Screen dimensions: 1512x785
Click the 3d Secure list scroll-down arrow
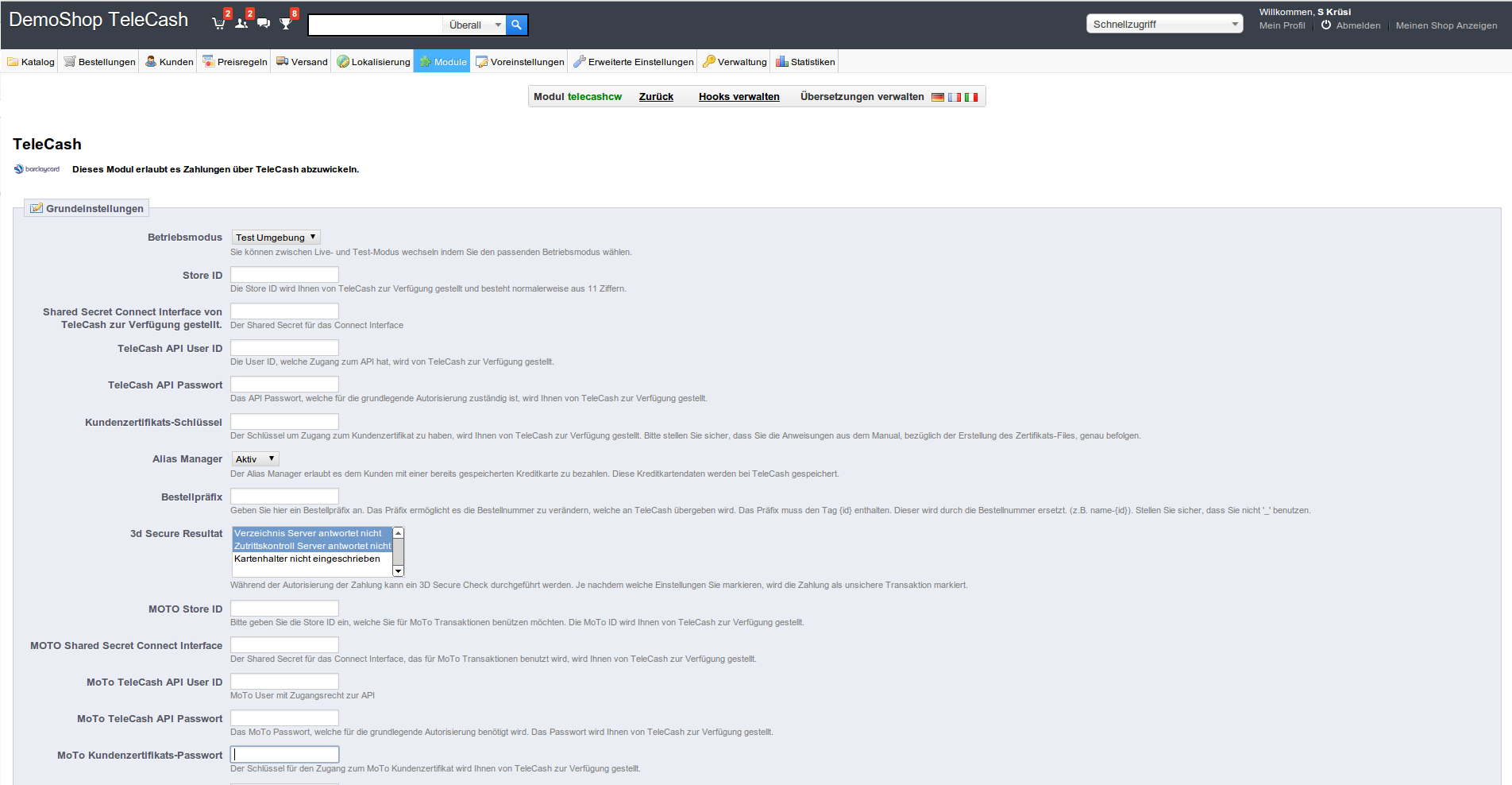pos(399,570)
